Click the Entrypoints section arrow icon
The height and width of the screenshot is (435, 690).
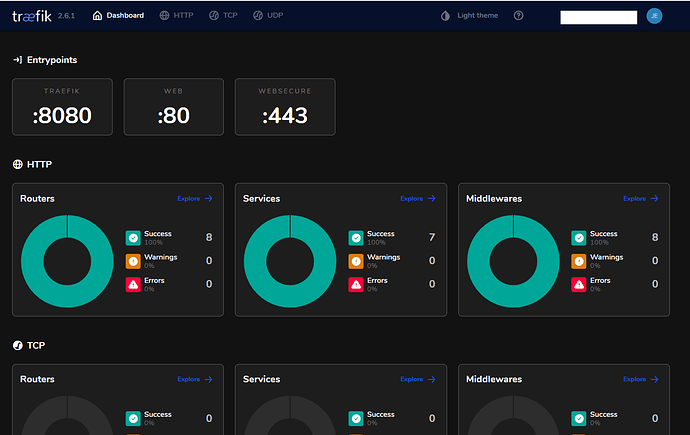17,59
